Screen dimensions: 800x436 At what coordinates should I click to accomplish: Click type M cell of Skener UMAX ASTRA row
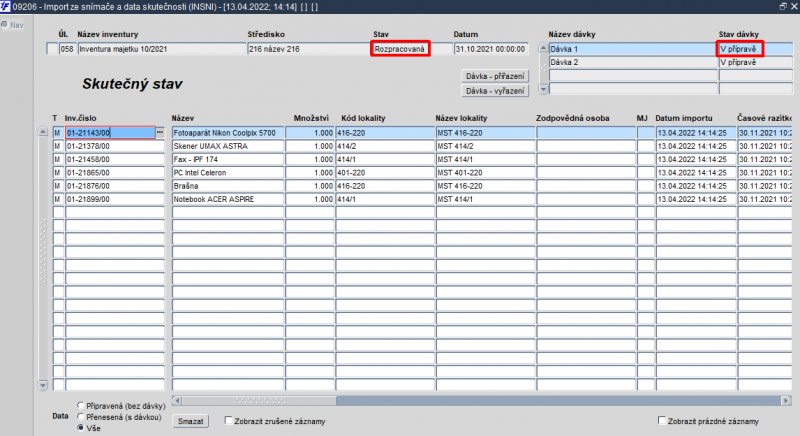pos(58,146)
